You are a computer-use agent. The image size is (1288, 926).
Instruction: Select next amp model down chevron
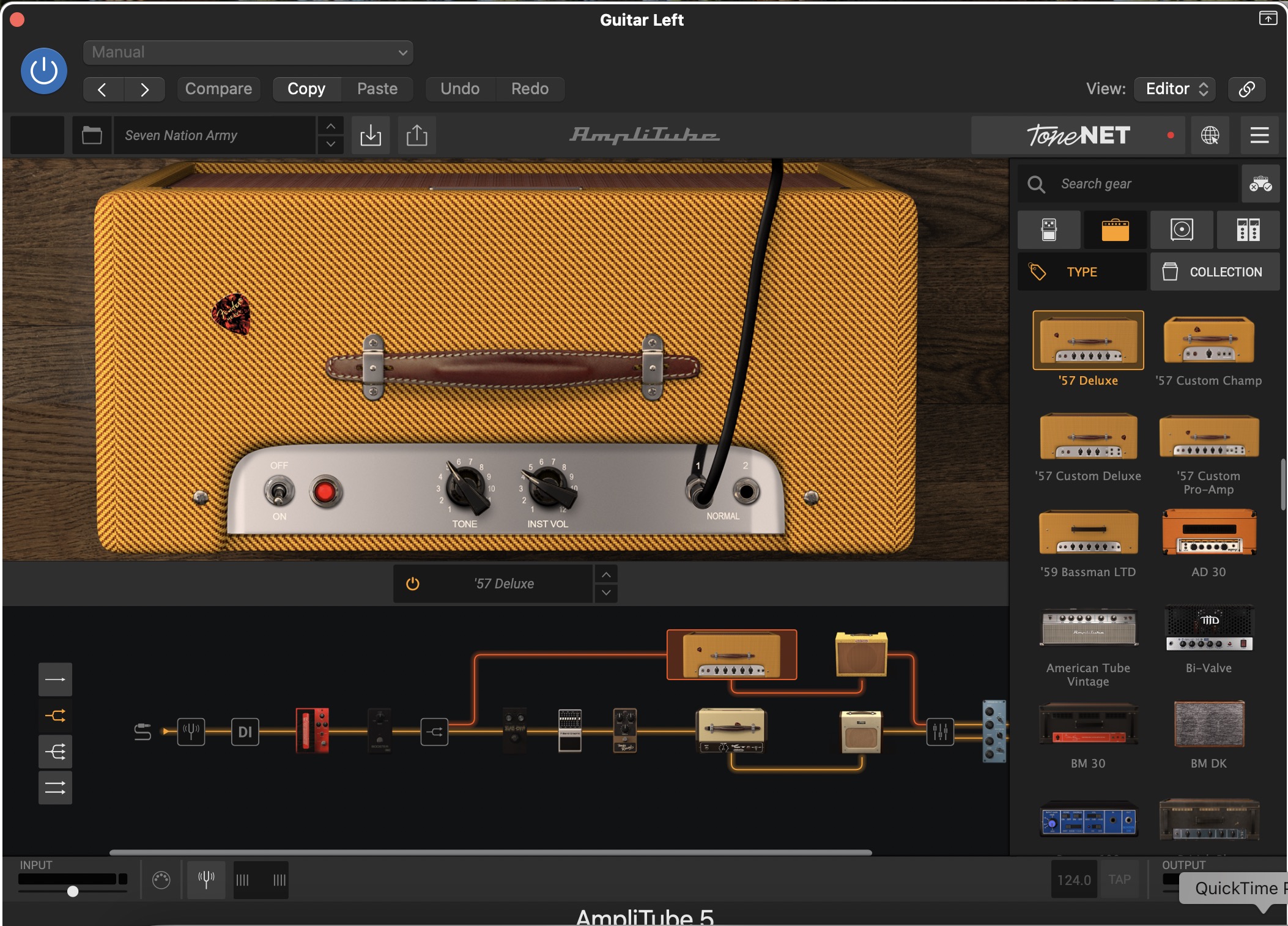click(x=605, y=593)
